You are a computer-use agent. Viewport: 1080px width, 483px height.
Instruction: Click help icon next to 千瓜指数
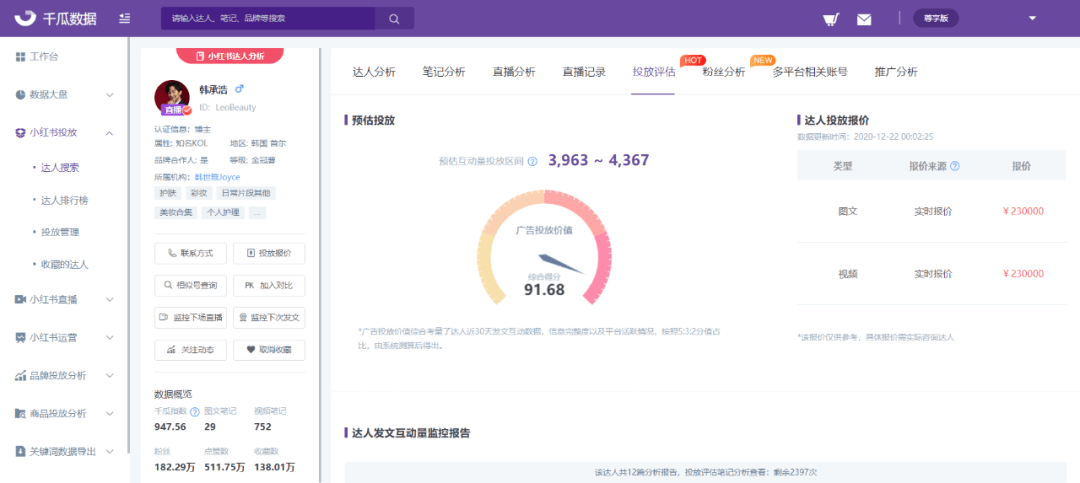(x=195, y=411)
